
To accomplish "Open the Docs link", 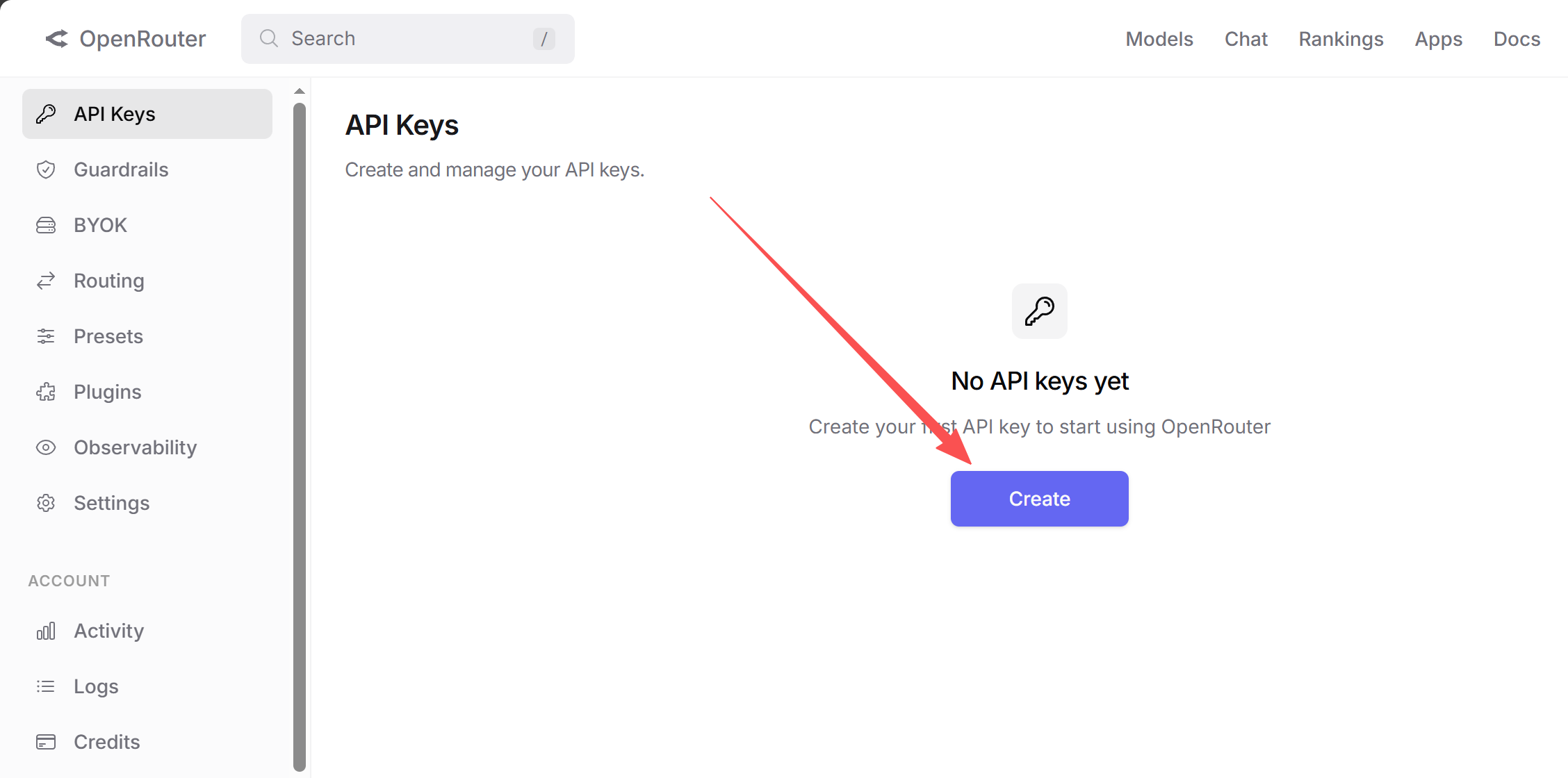I will [1517, 39].
